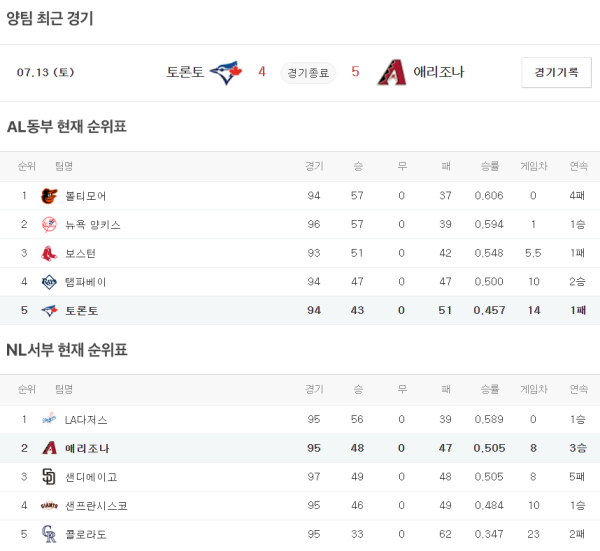The width and height of the screenshot is (600, 551).
Task: Open the 경기기록 game record button
Action: 556,72
